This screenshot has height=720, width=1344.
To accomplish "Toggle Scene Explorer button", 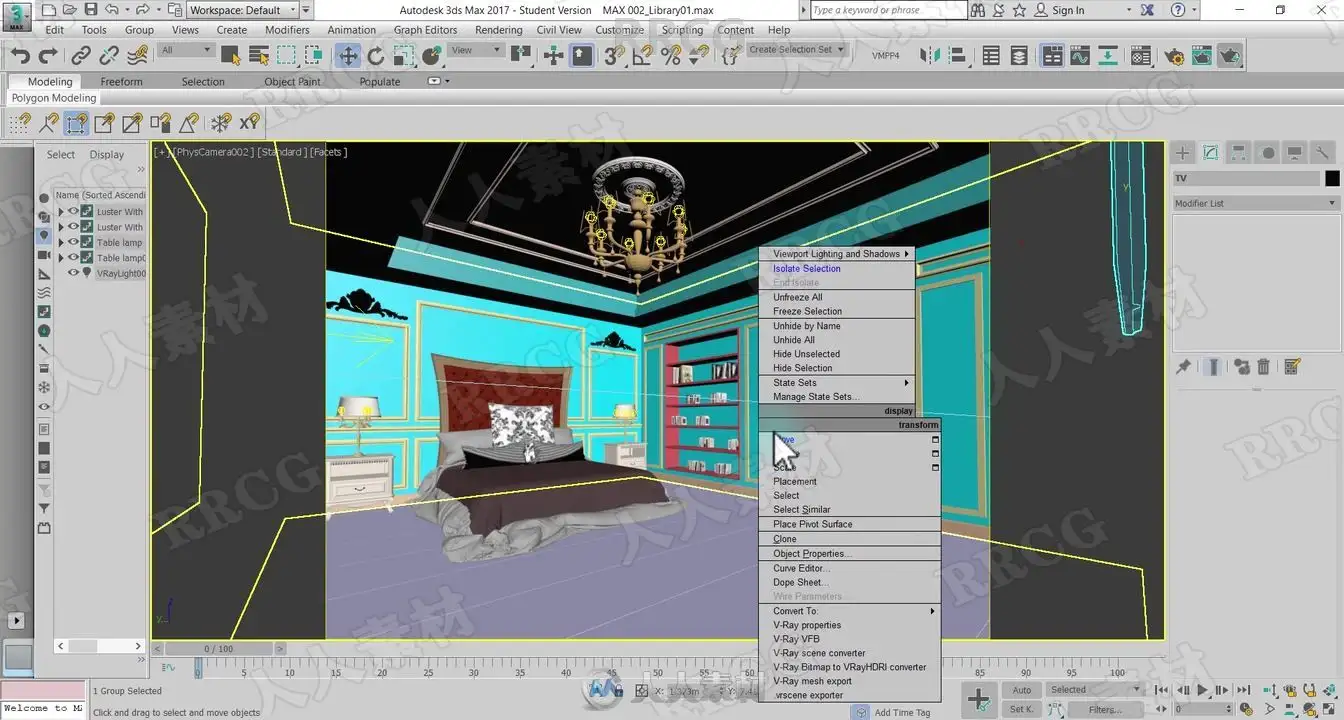I will click(991, 56).
